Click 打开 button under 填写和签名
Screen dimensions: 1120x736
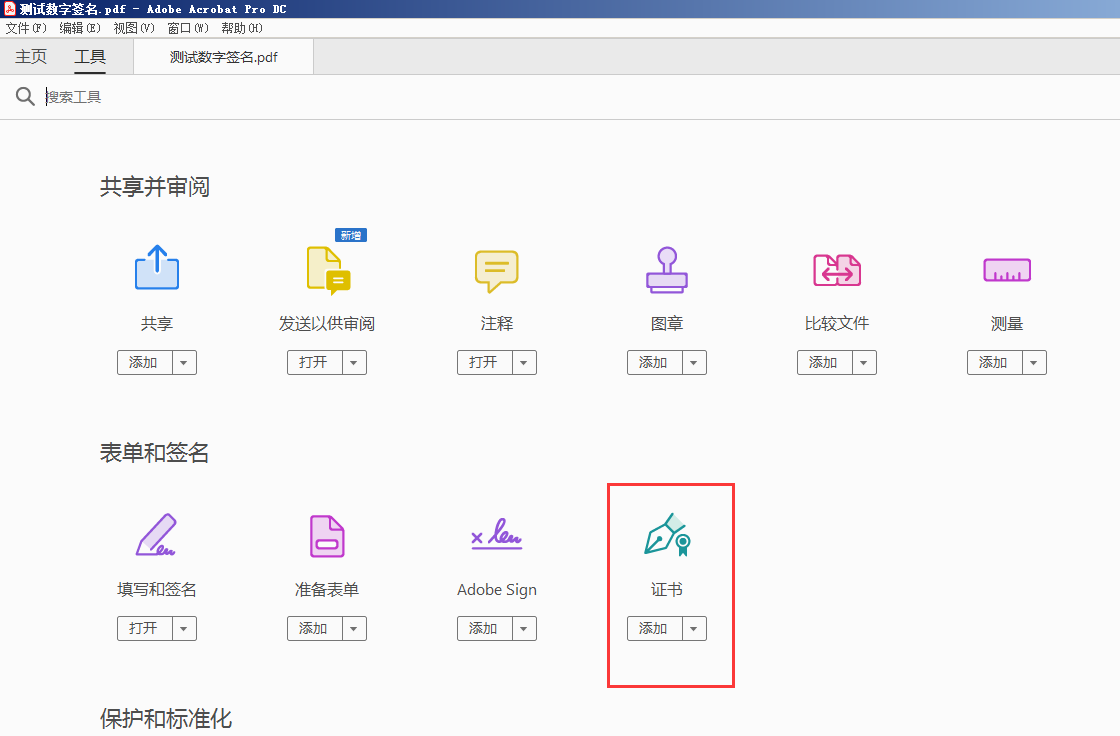tap(144, 629)
